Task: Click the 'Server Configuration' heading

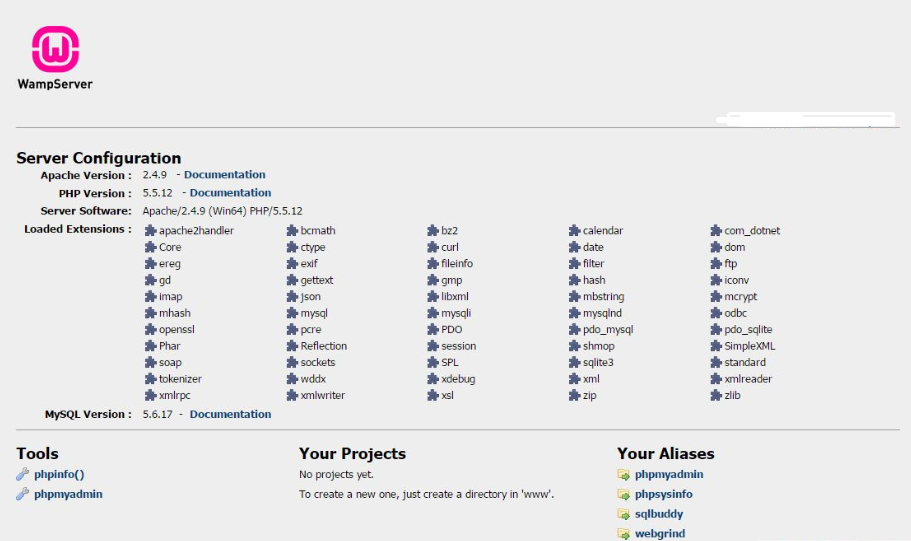Action: 99,158
